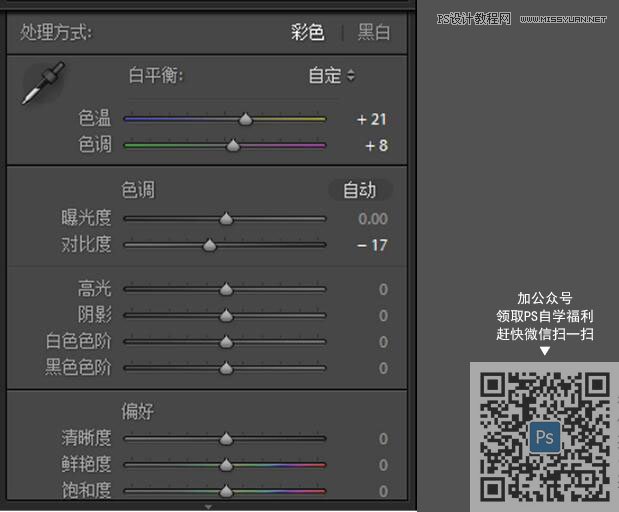Click the 自动 auto tone button
Image resolution: width=619 pixels, height=512 pixels.
tap(360, 190)
